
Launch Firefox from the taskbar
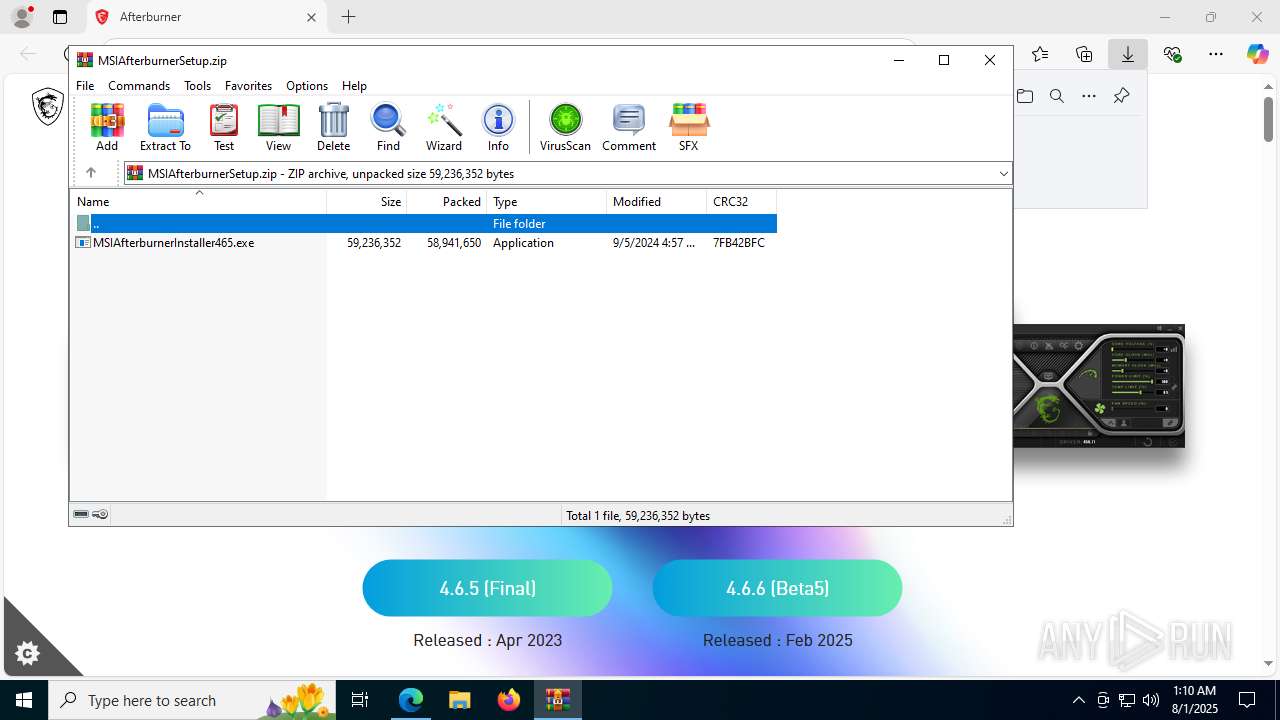click(509, 700)
